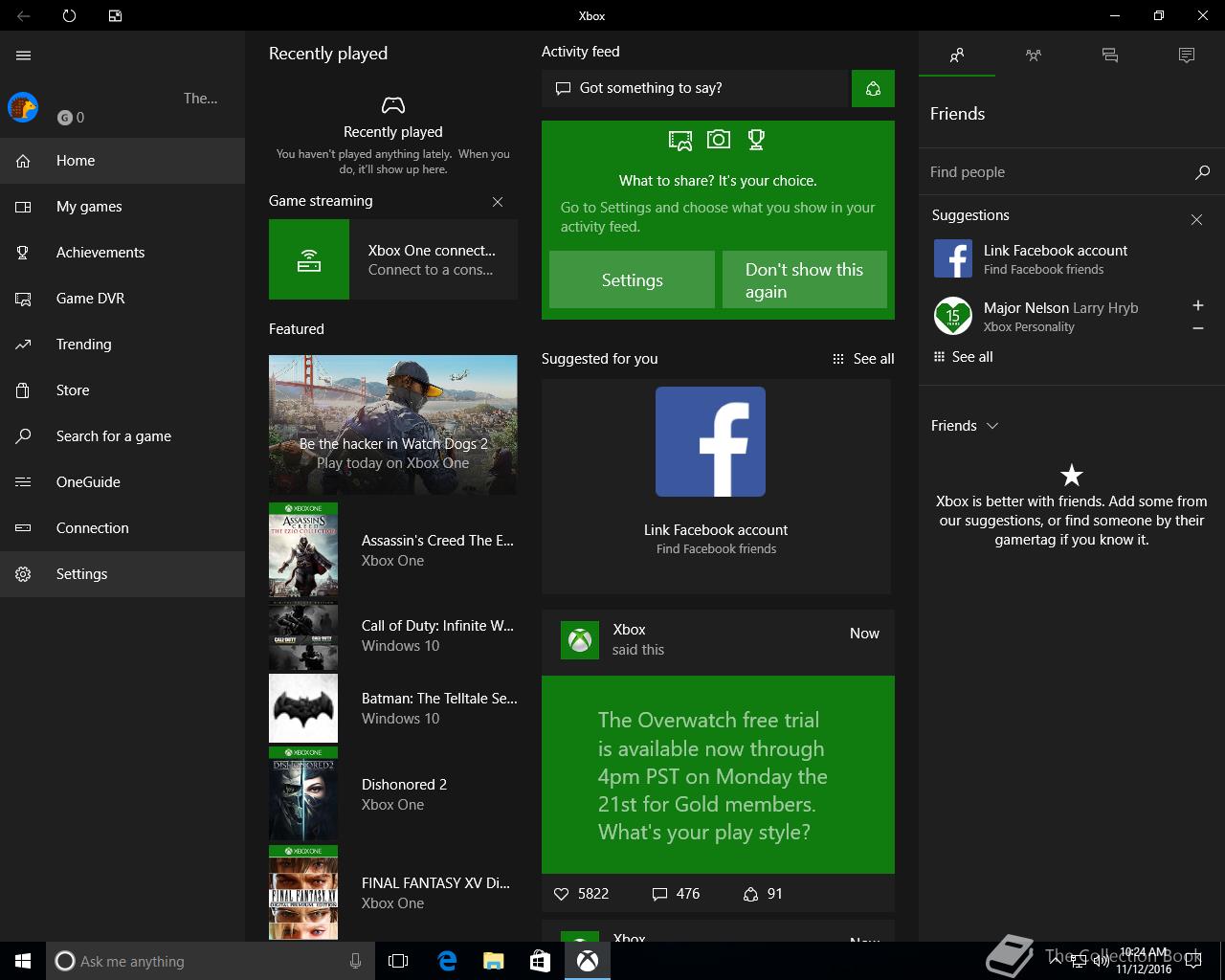The height and width of the screenshot is (980, 1225).
Task: Open Windows Store from taskbar
Action: click(x=540, y=961)
